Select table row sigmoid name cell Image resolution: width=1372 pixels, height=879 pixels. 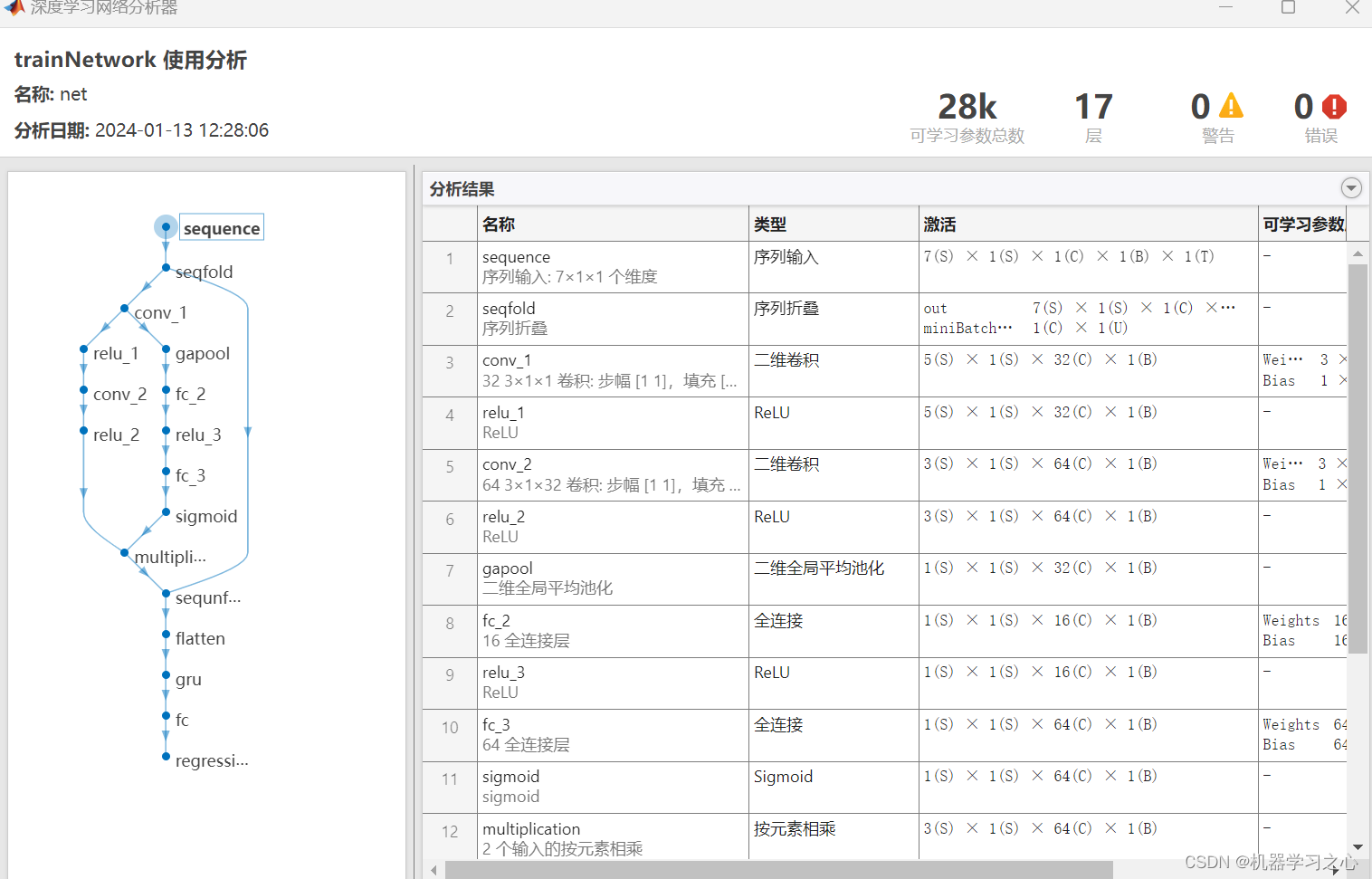click(x=613, y=787)
